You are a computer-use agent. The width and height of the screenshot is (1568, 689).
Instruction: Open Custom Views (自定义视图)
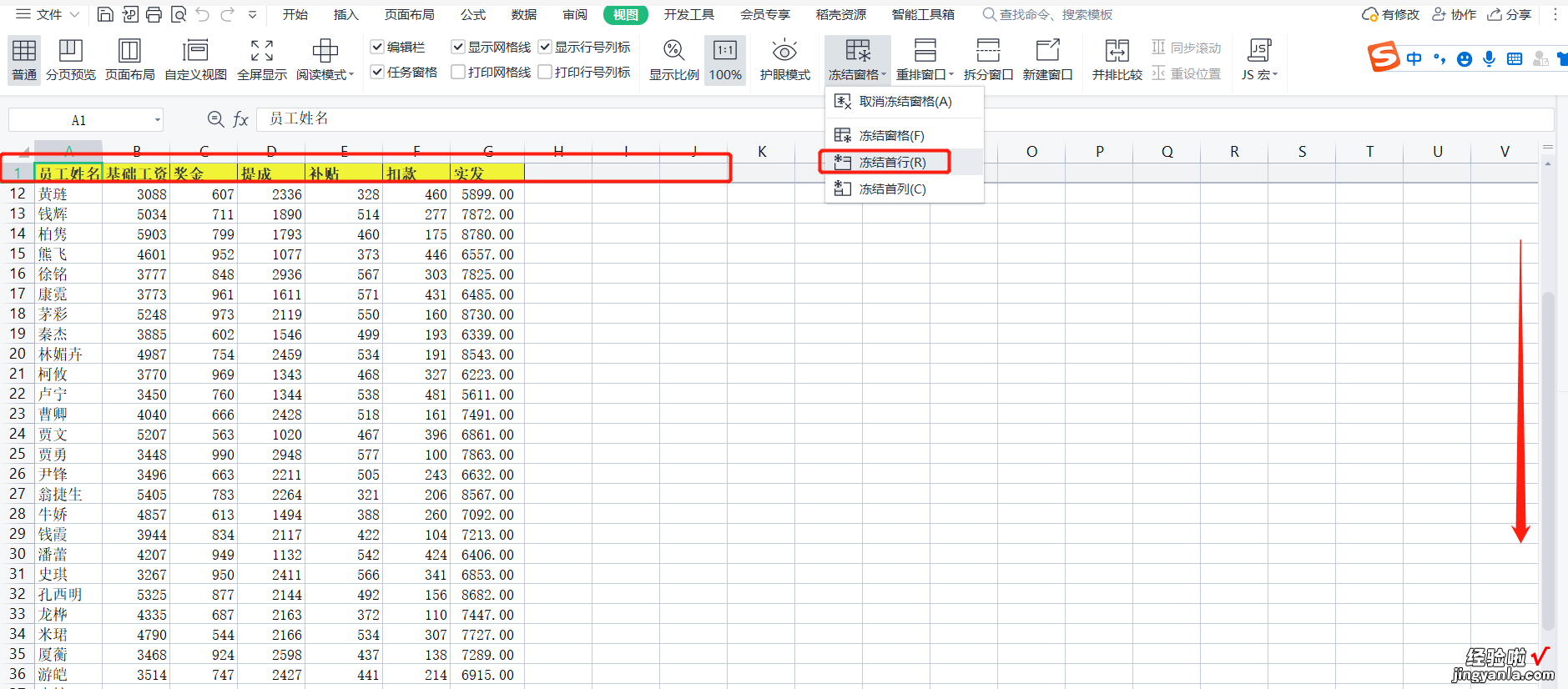point(195,59)
